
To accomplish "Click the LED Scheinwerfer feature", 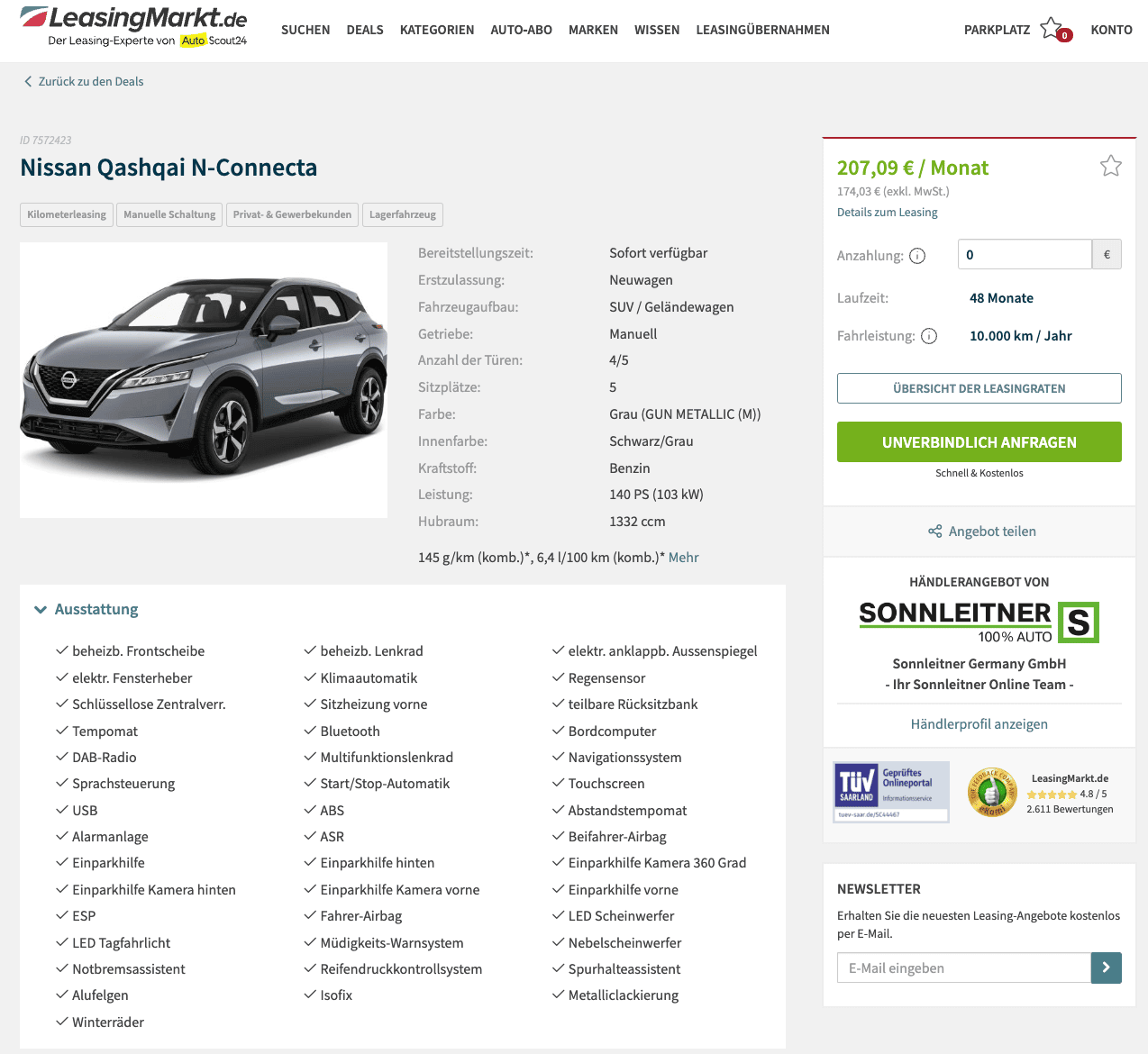I will pyautogui.click(x=622, y=916).
